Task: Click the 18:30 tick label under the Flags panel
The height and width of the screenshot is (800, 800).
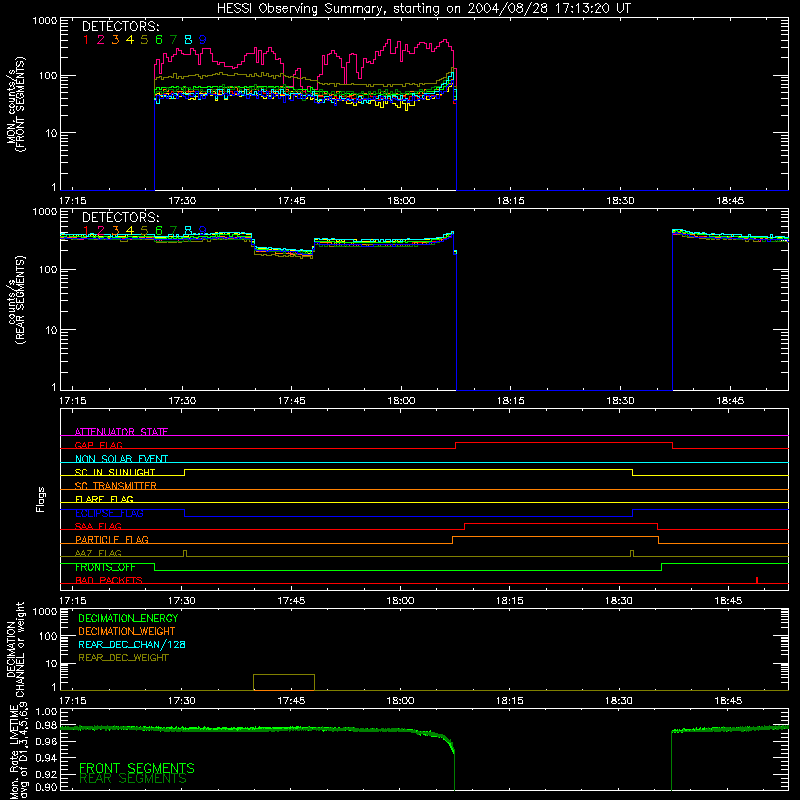Action: [619, 601]
